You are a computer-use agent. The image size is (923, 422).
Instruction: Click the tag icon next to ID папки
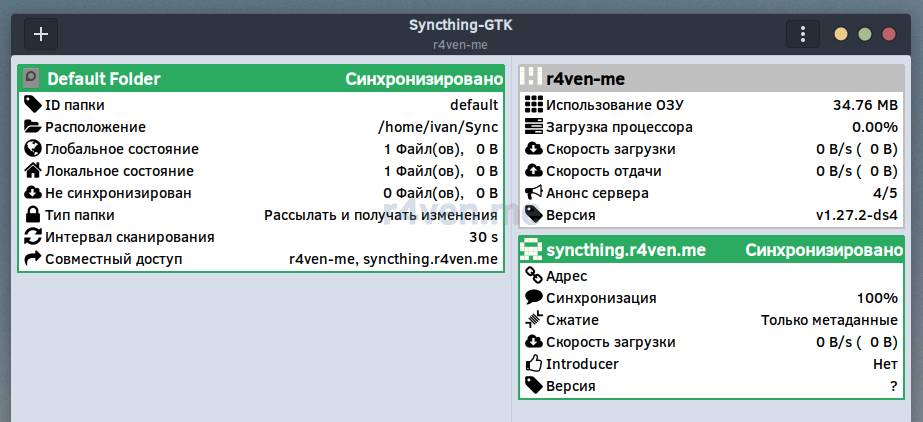pyautogui.click(x=32, y=105)
